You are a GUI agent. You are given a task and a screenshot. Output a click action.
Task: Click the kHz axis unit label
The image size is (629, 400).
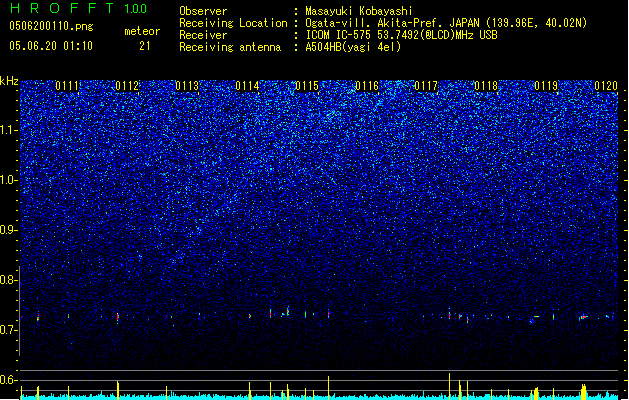pos(9,81)
